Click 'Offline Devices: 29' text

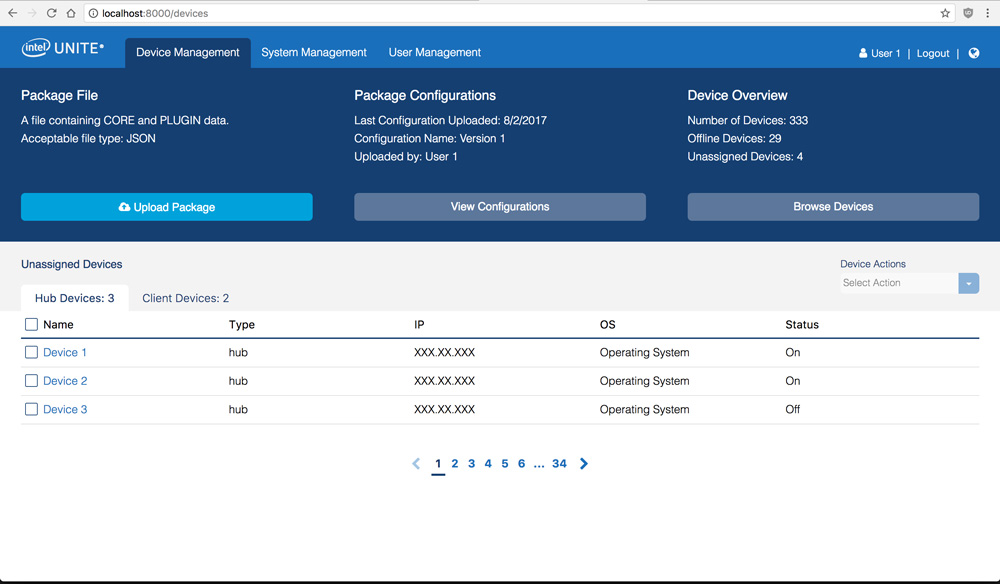click(x=734, y=138)
